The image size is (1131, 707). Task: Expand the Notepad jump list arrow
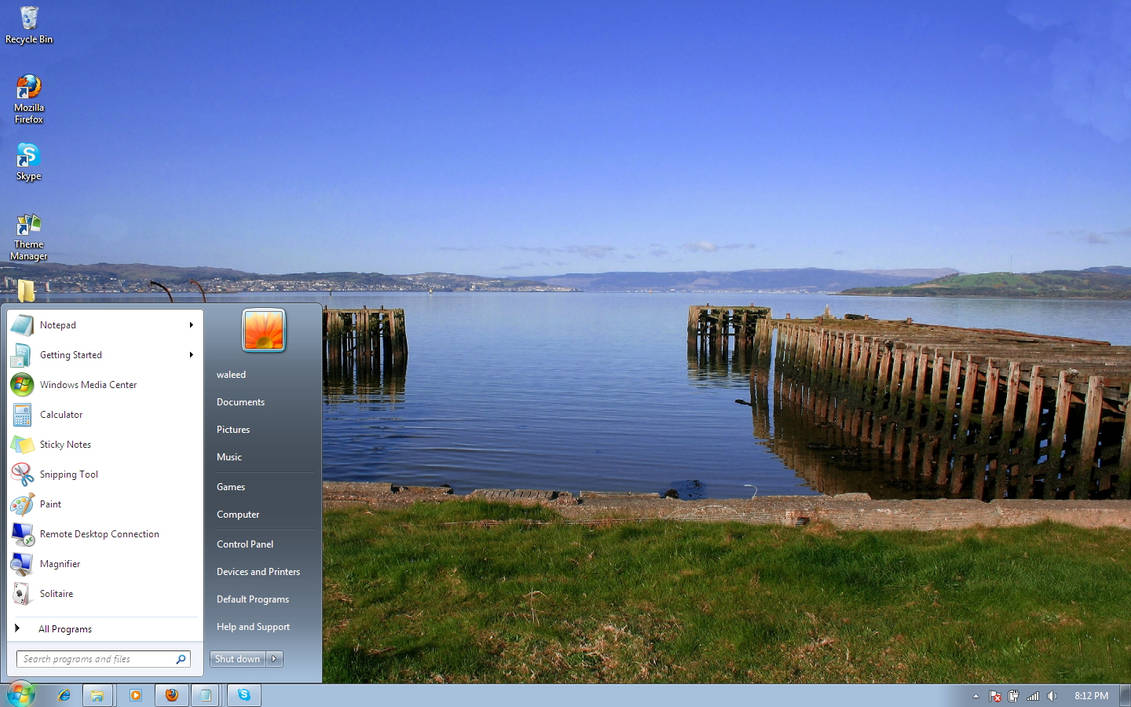[189, 325]
